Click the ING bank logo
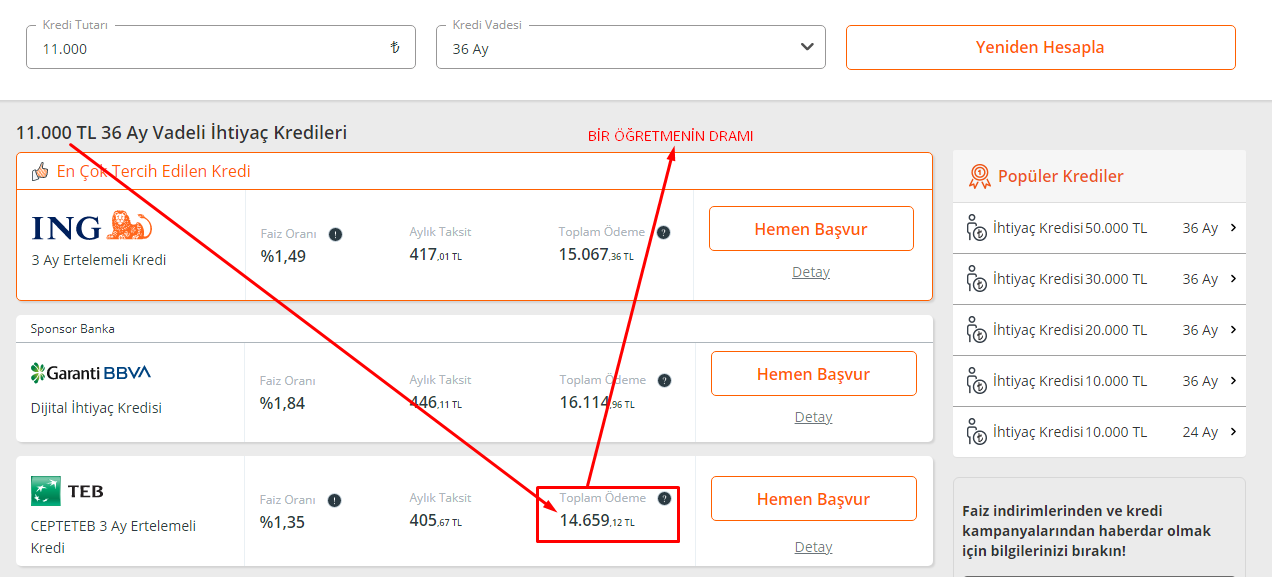The image size is (1272, 577). click(92, 227)
